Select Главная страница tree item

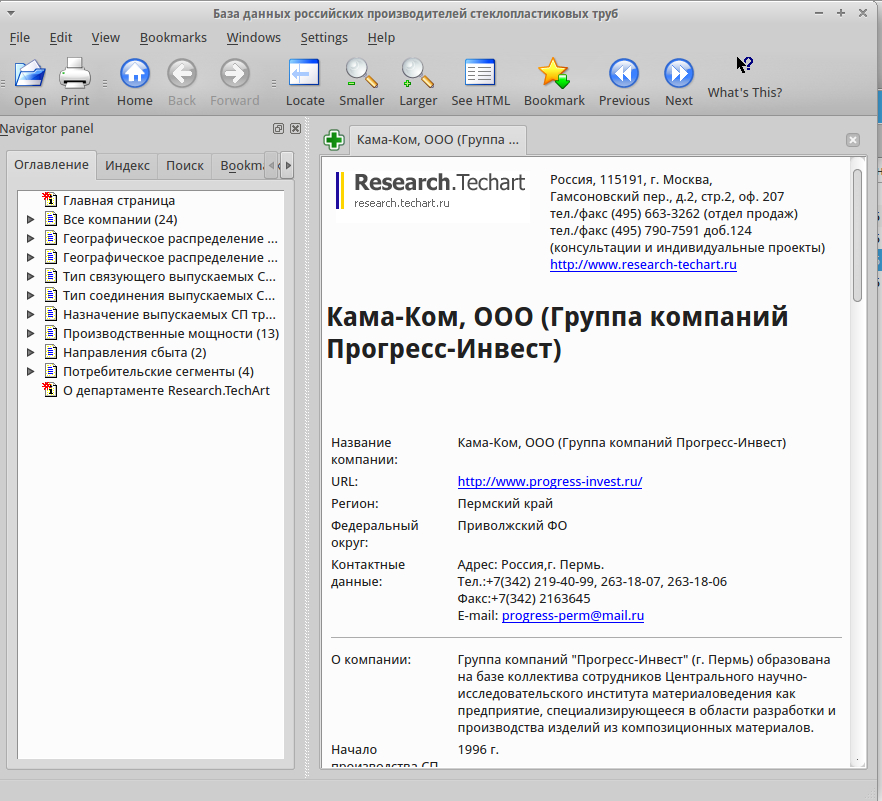(119, 201)
